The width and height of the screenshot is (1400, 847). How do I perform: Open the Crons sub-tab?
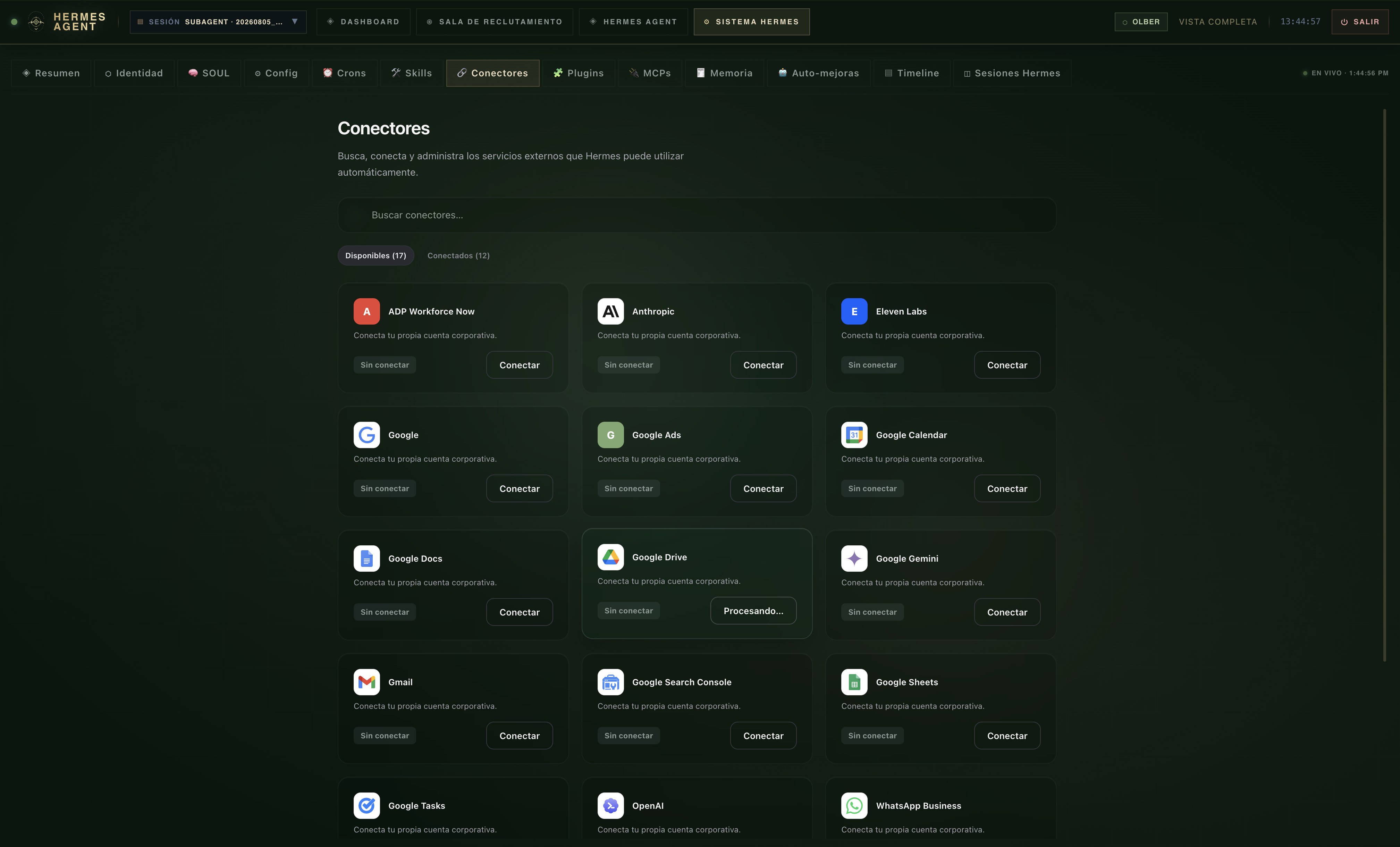(x=344, y=73)
